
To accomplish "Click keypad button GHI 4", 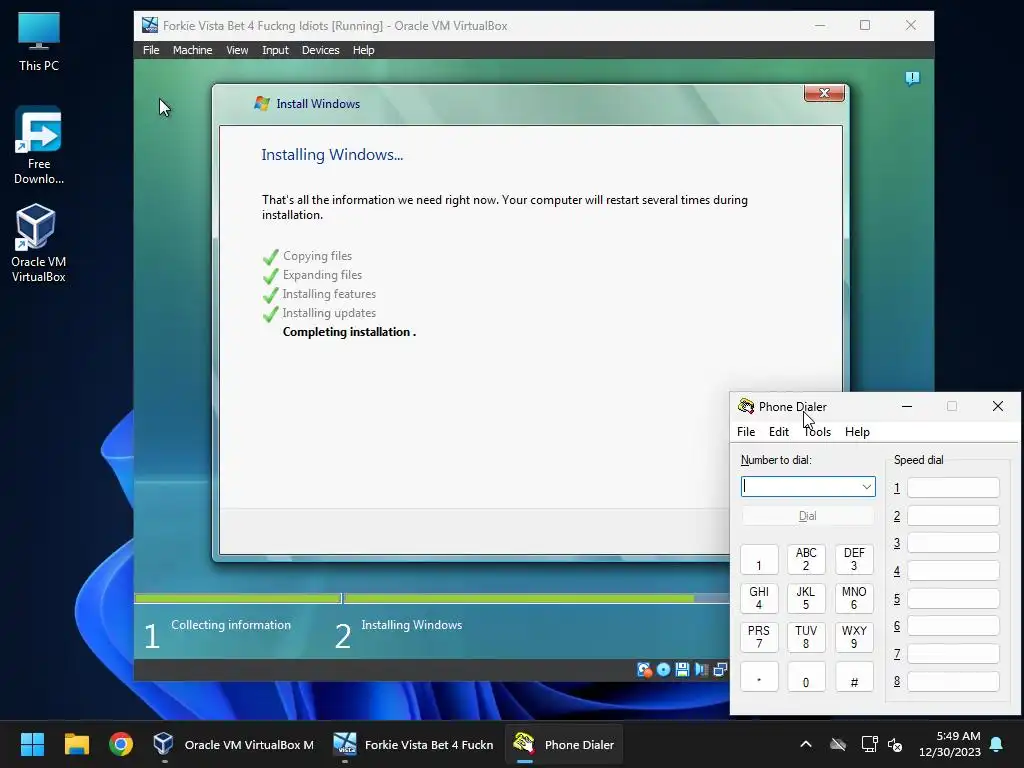I will (x=759, y=598).
